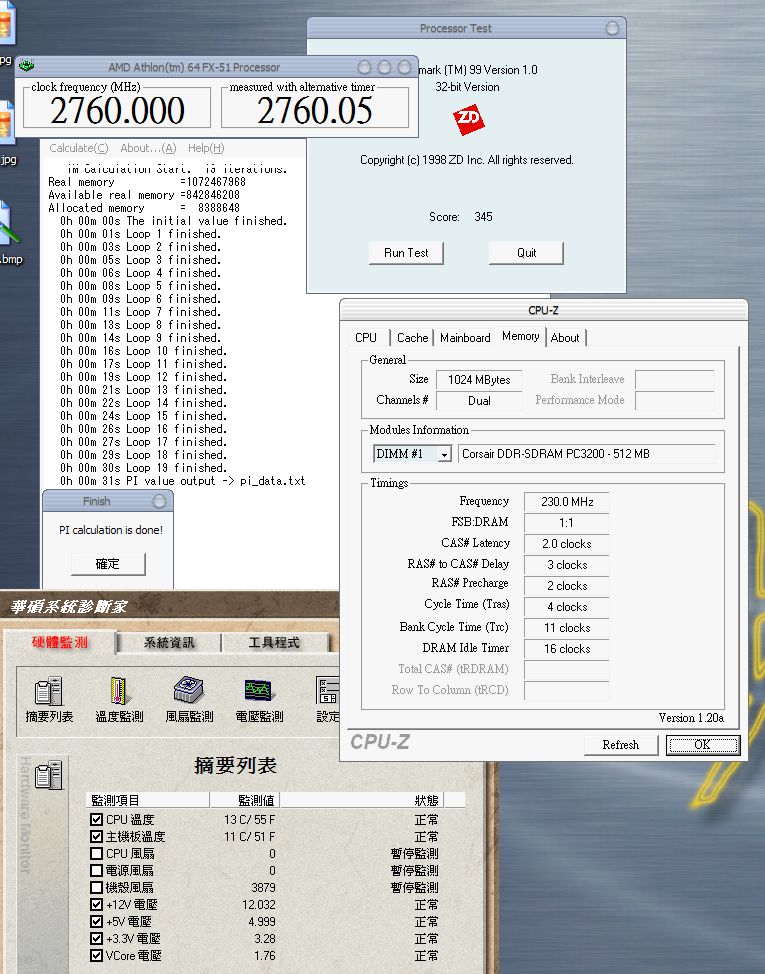The height and width of the screenshot is (974, 765).
Task: Switch to the 系統資訊 tab
Action: [169, 642]
